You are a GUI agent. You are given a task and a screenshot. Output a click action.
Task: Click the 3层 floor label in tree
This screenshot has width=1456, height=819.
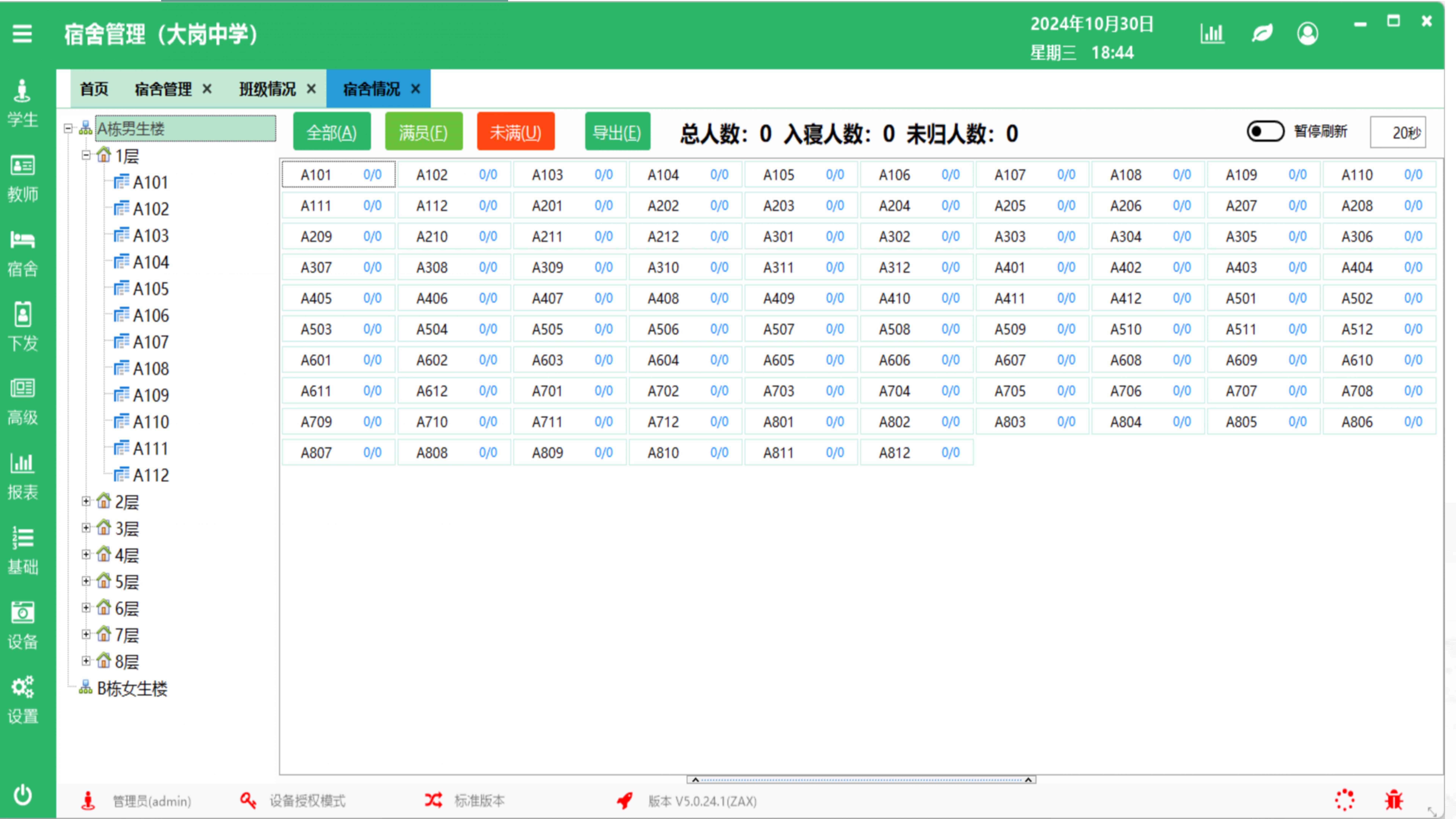click(x=127, y=529)
